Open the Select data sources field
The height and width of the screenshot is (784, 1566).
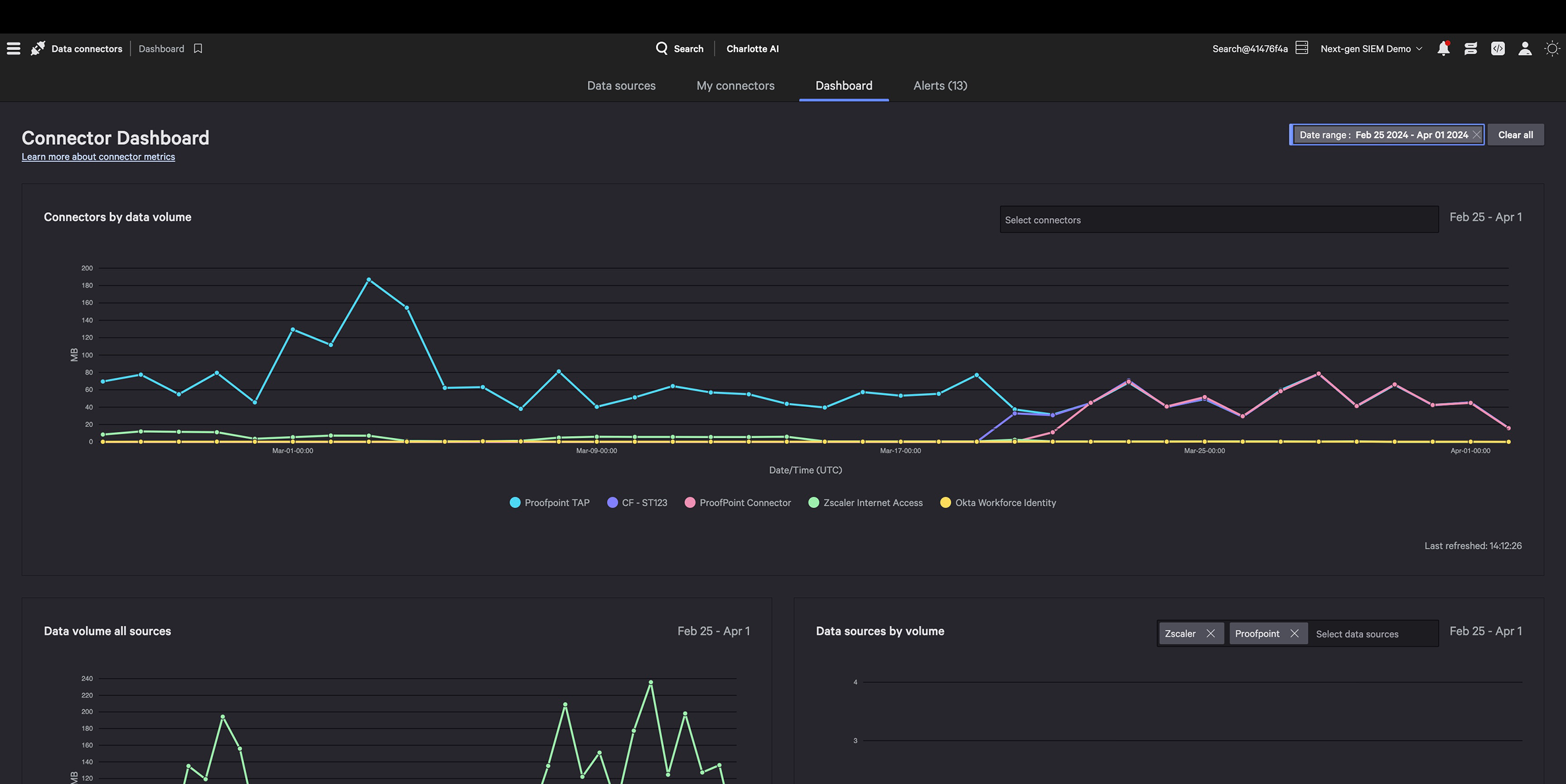click(1371, 634)
